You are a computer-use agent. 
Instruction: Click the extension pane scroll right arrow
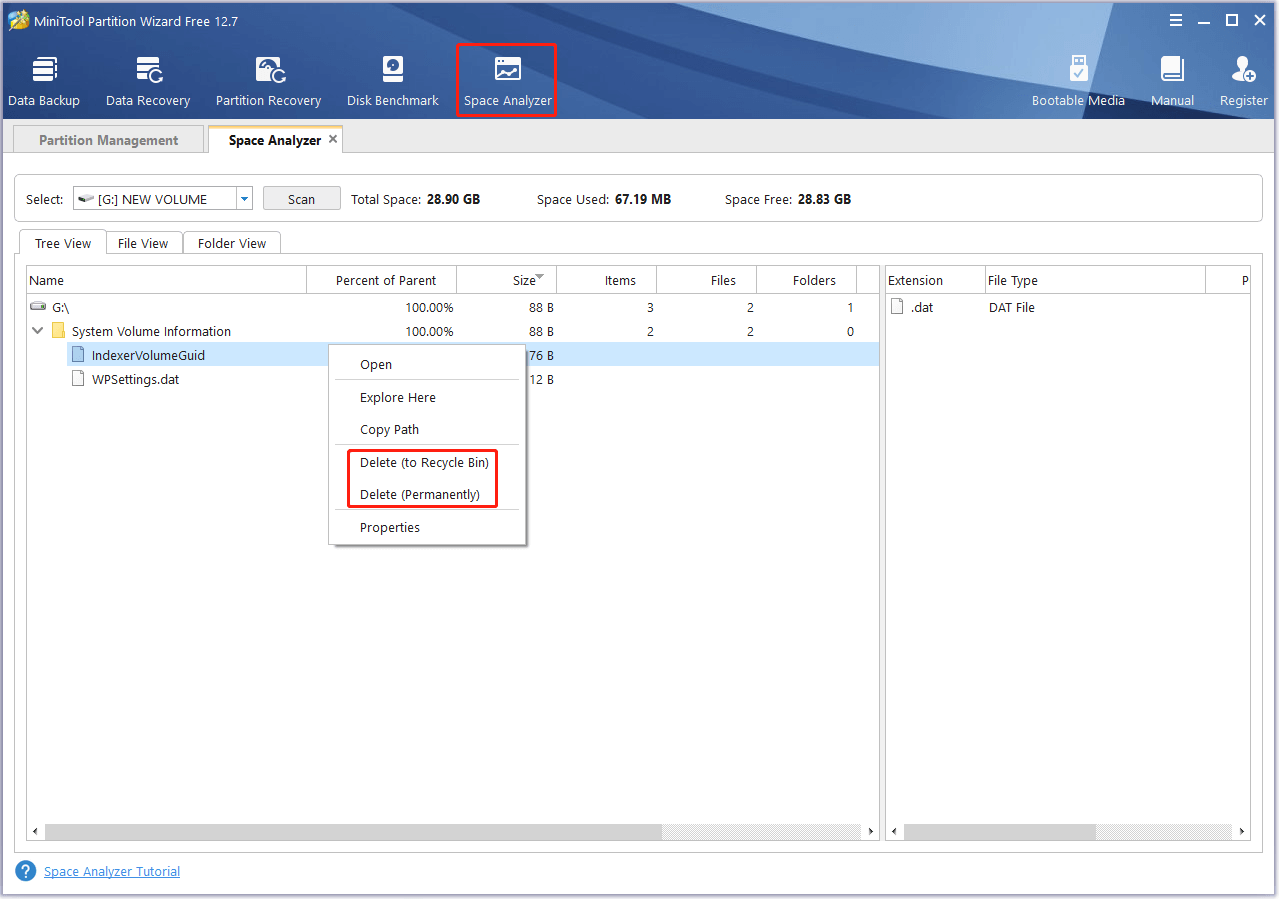[x=1242, y=831]
